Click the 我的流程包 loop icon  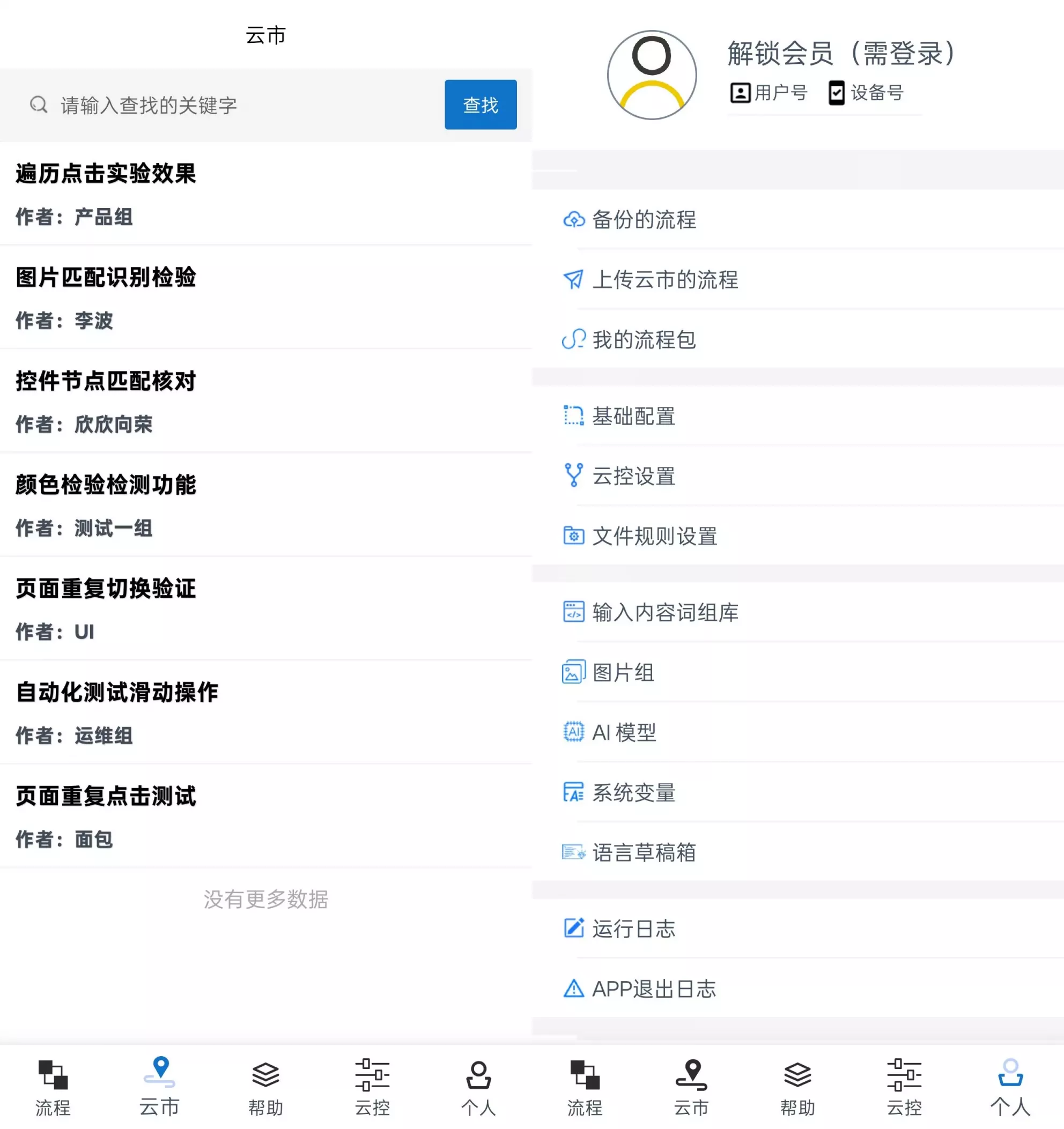click(573, 339)
